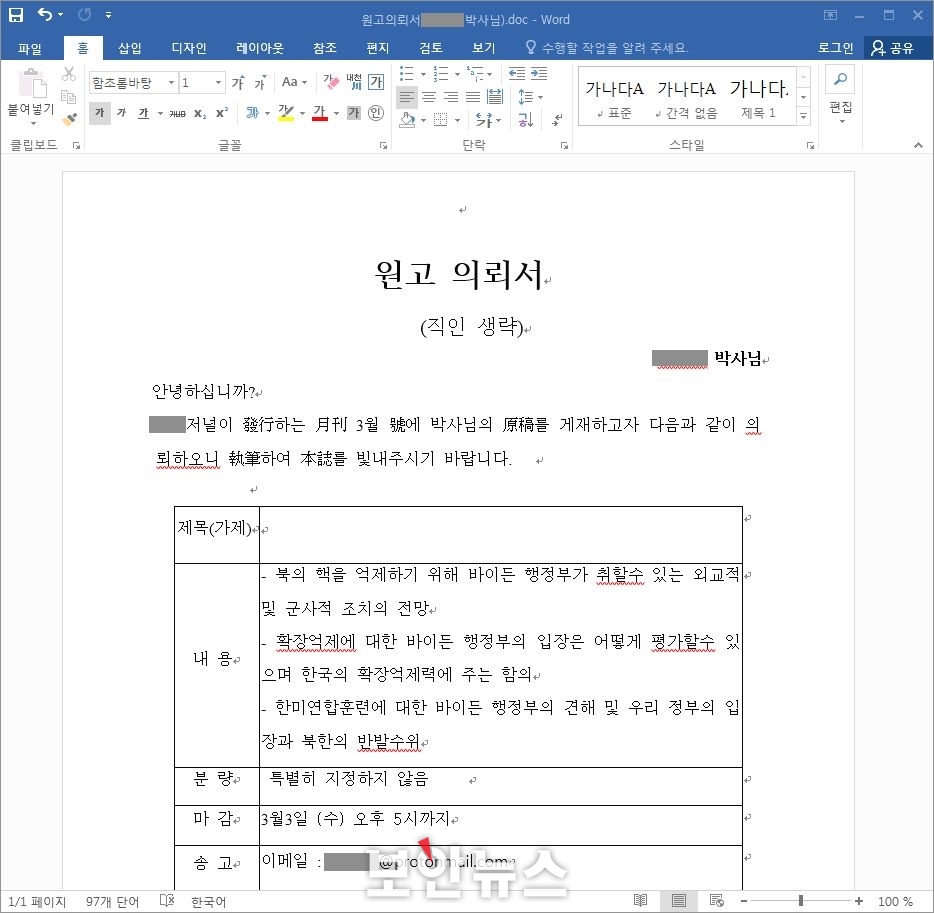Click the zoom out minus button
934x913 pixels.
(x=744, y=901)
